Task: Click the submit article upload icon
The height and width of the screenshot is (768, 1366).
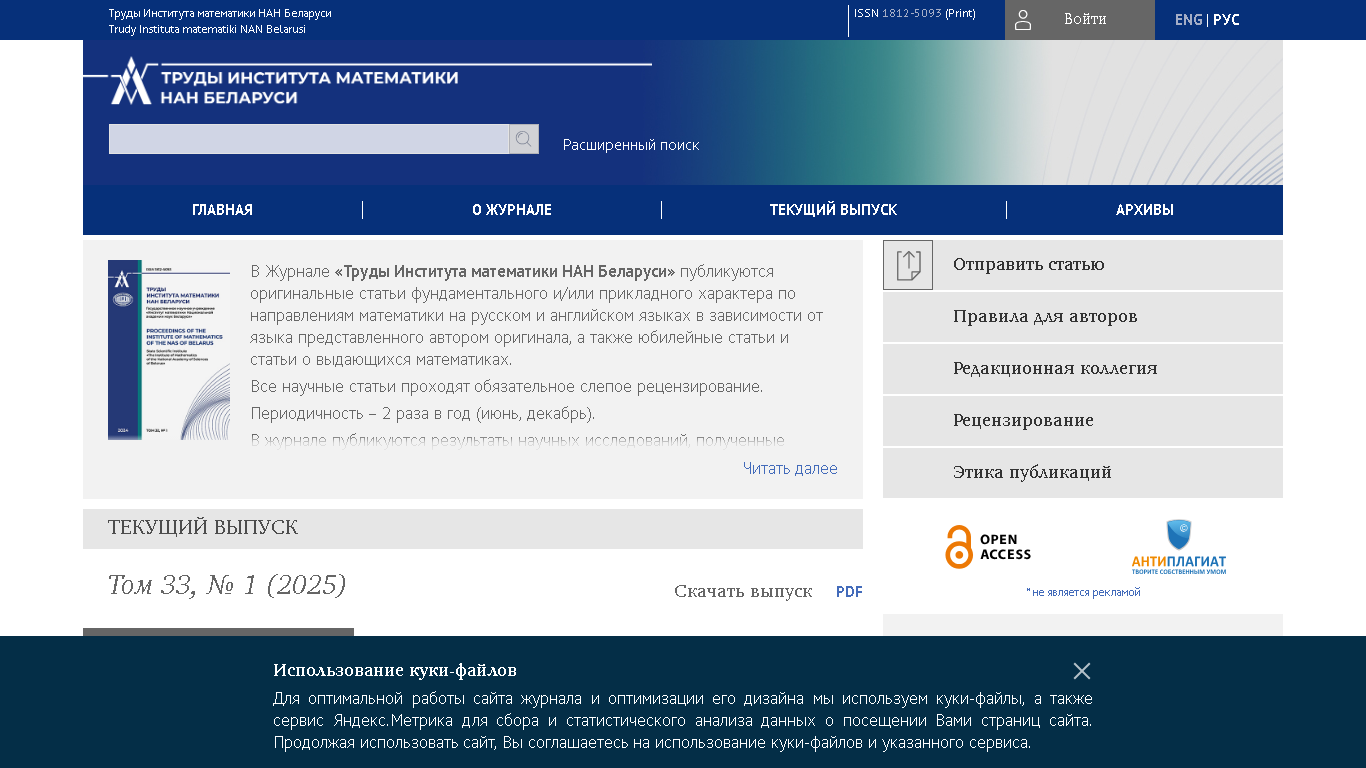Action: (908, 265)
